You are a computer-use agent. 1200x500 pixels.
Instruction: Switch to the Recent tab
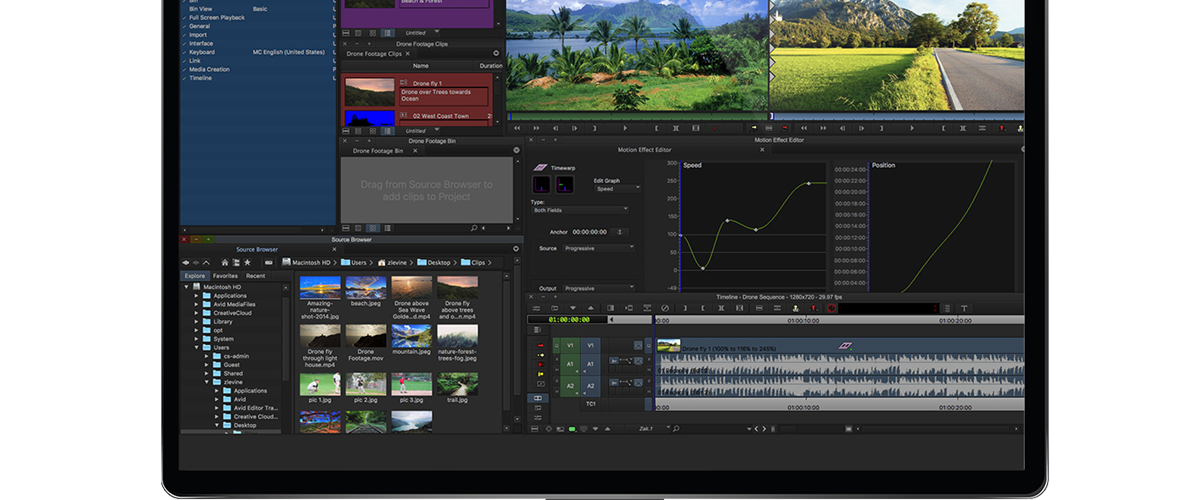(x=256, y=275)
